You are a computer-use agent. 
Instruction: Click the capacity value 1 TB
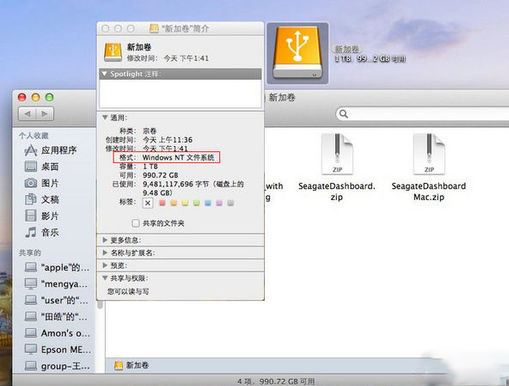[150, 166]
